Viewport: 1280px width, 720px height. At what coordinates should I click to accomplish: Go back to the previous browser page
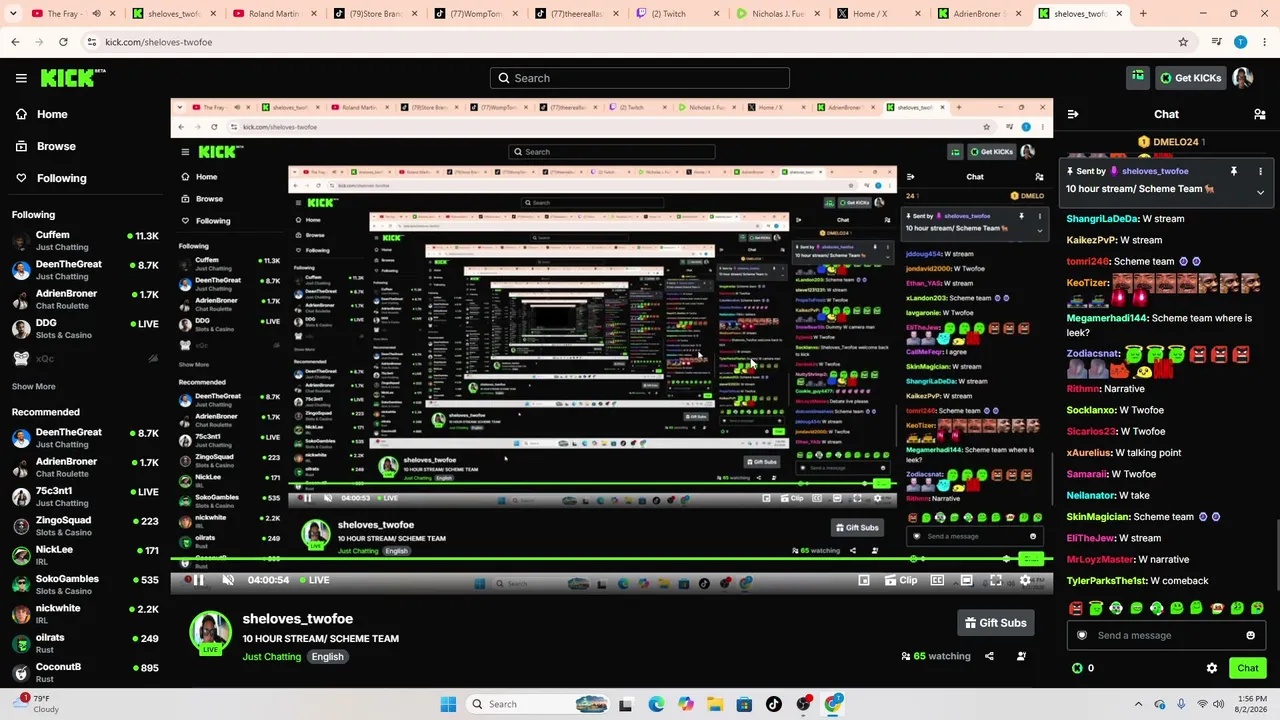coord(15,42)
